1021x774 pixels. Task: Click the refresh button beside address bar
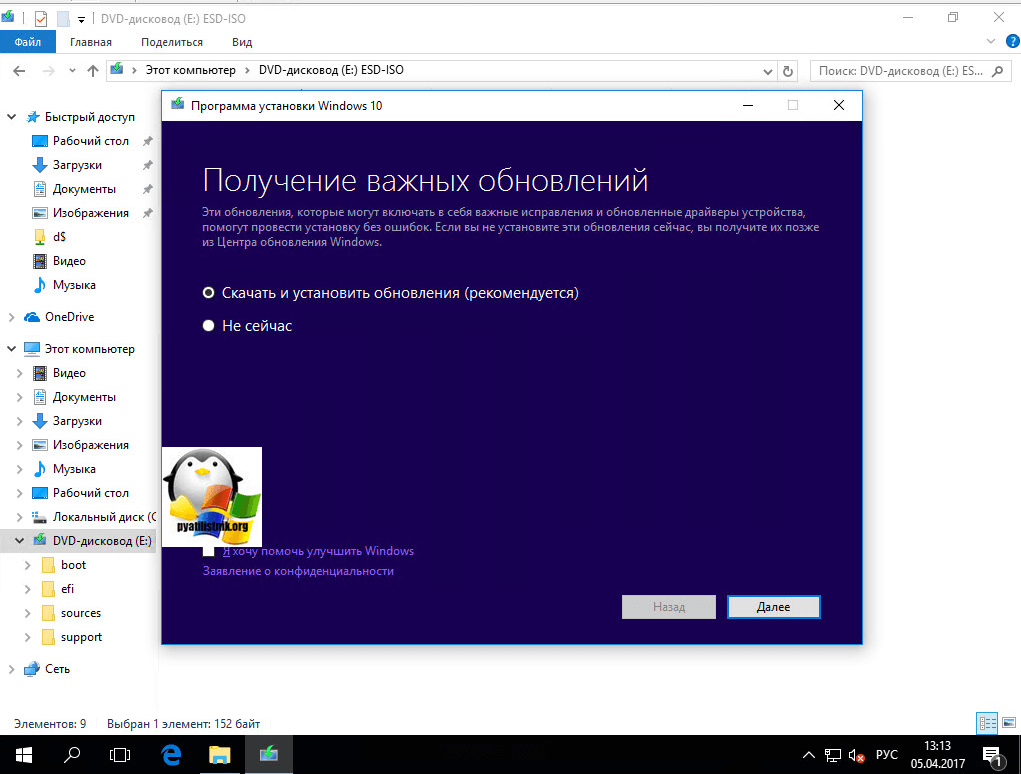[x=788, y=71]
